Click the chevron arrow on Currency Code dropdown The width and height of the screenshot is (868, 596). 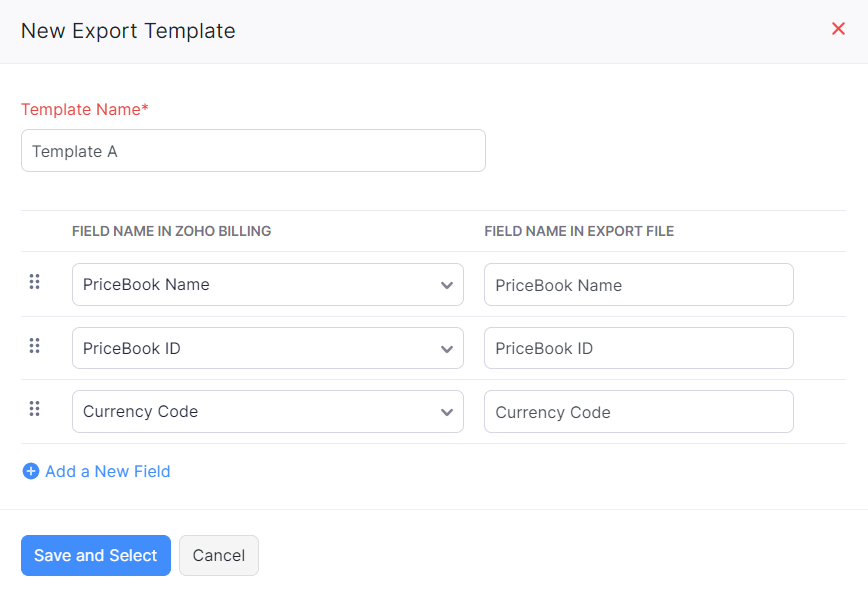tap(447, 412)
